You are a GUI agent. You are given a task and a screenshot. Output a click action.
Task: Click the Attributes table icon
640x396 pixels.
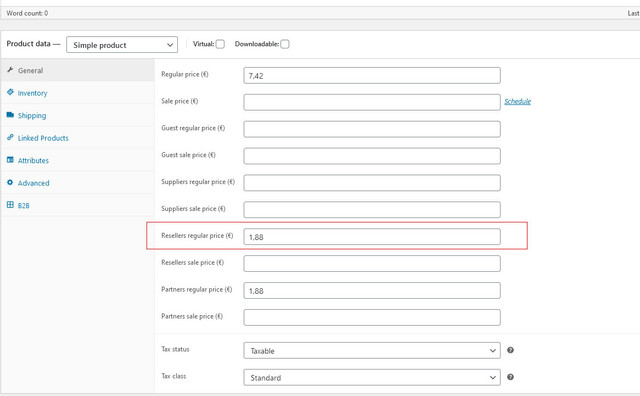tap(10, 160)
